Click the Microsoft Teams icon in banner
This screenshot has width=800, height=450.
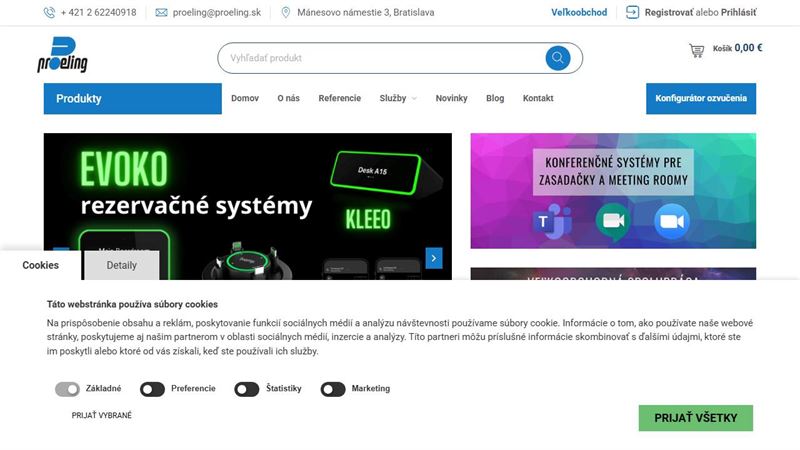552,222
